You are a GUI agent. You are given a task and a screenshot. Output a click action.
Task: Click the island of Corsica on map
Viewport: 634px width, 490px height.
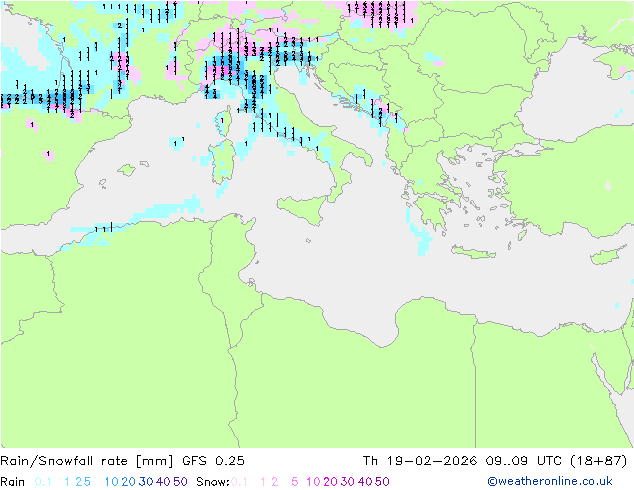[225, 120]
